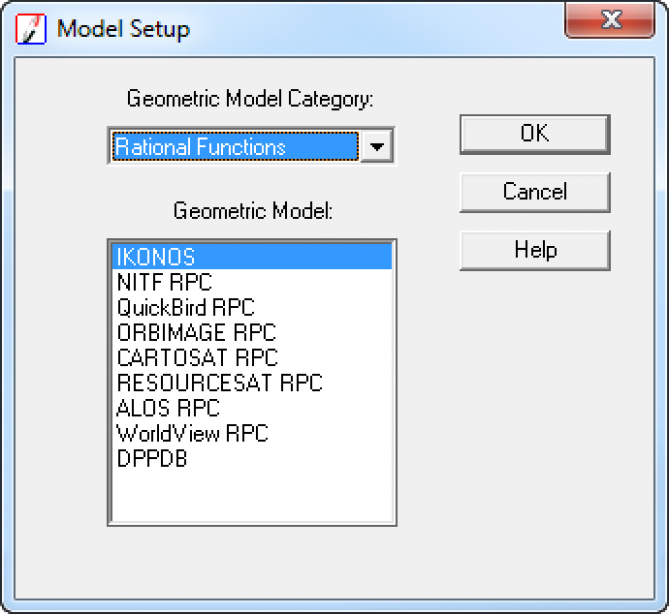Choose CARTOSAT RPC entry
The image size is (669, 614).
point(252,358)
